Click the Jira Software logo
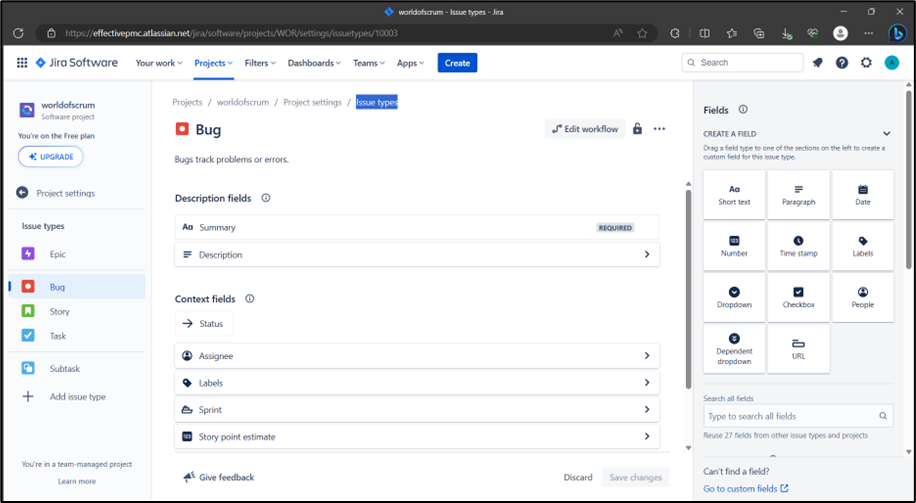The image size is (916, 503). click(x=77, y=63)
